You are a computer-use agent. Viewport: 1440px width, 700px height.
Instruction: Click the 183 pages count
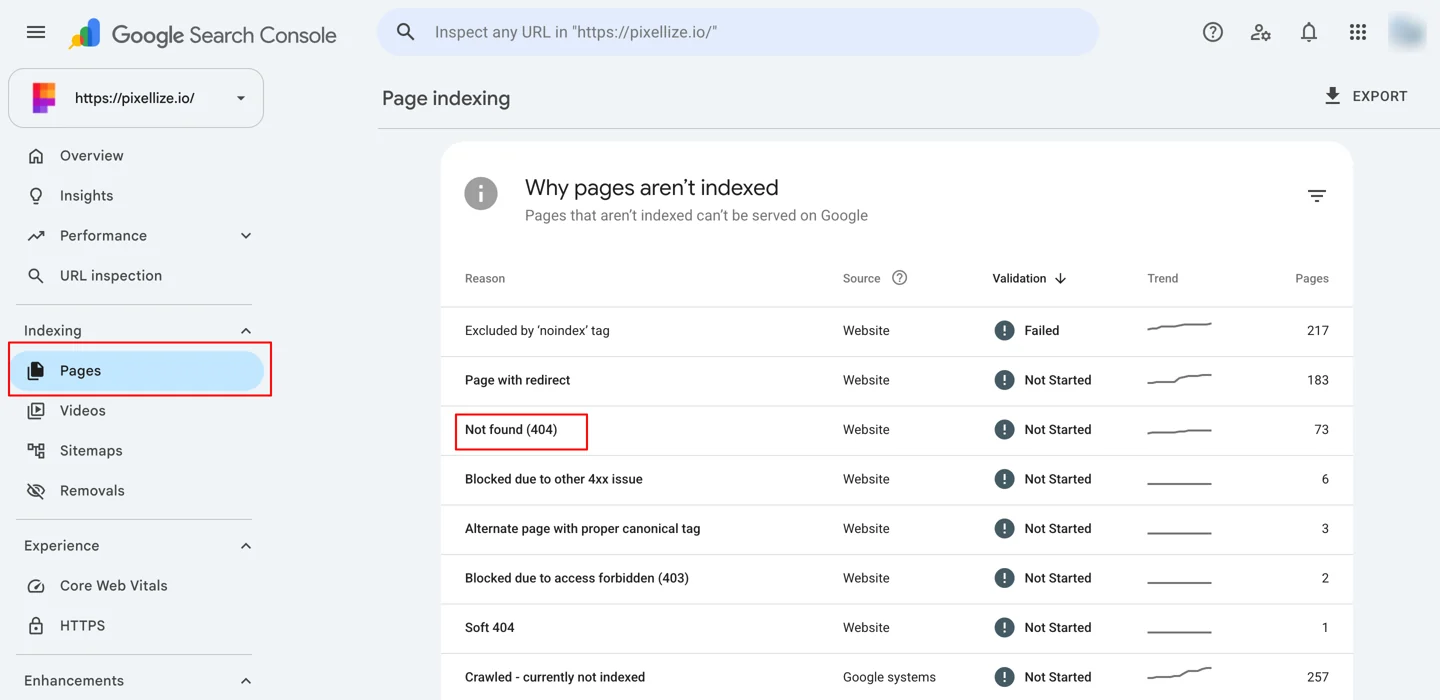point(1318,380)
